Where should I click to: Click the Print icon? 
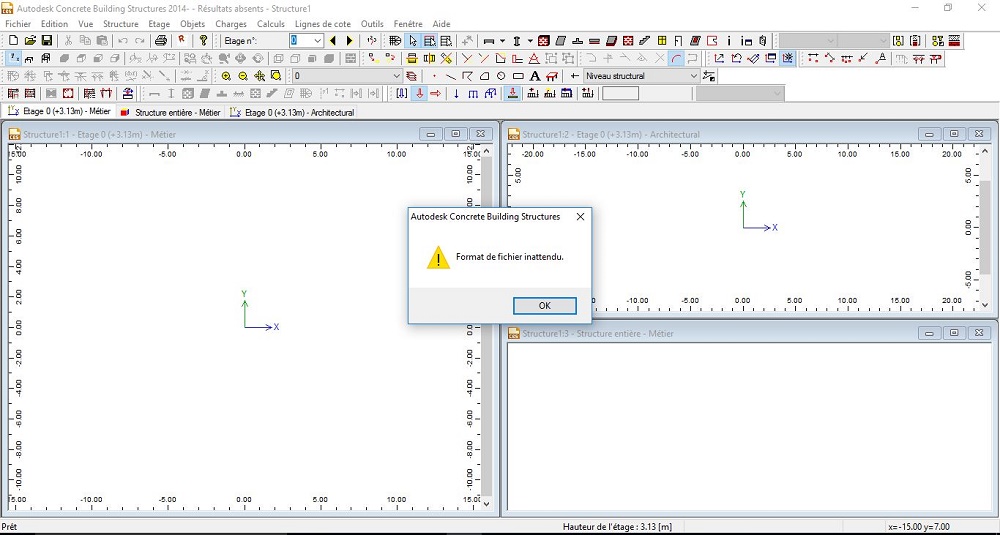coord(161,41)
